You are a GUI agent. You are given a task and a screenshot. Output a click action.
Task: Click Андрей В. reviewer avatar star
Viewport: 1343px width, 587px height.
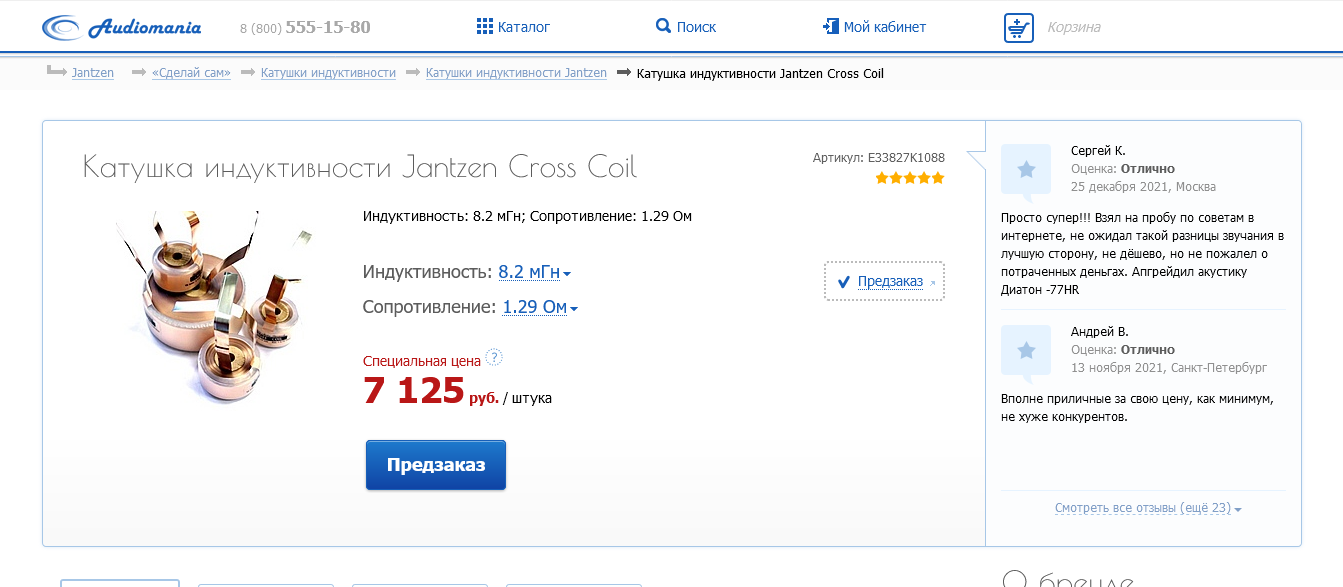tap(1026, 350)
